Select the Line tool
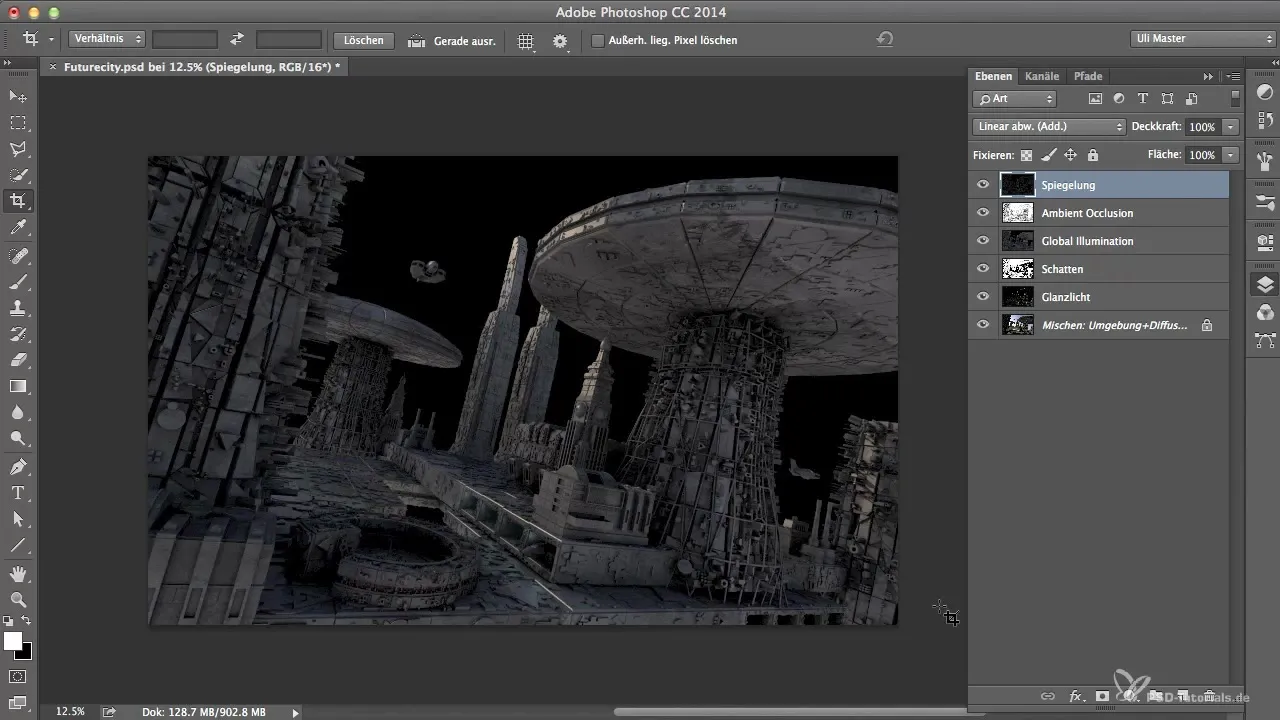Viewport: 1280px width, 720px height. point(18,546)
